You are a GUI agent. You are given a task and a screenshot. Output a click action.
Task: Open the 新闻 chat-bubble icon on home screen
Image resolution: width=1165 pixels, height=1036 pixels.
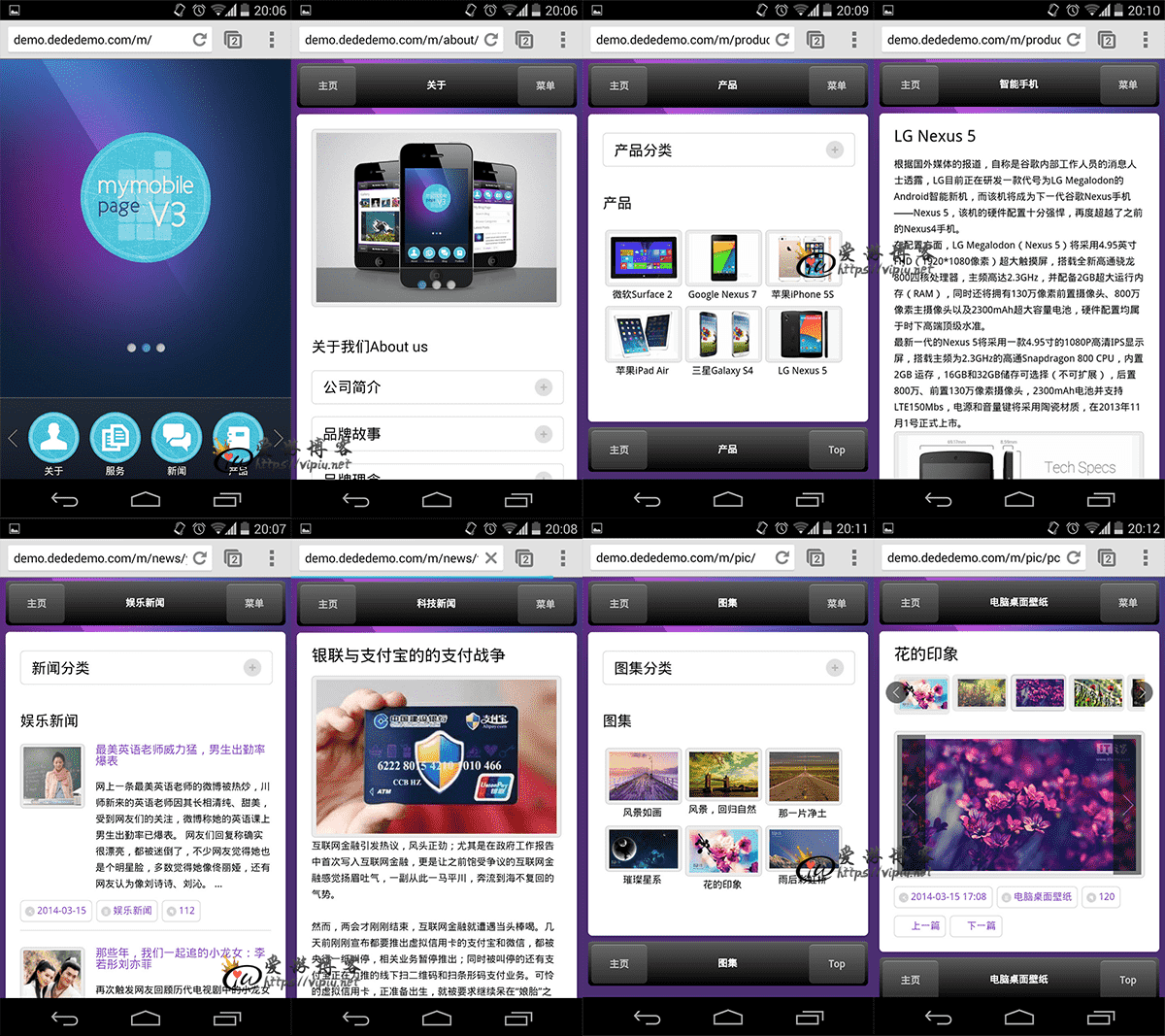[x=177, y=437]
